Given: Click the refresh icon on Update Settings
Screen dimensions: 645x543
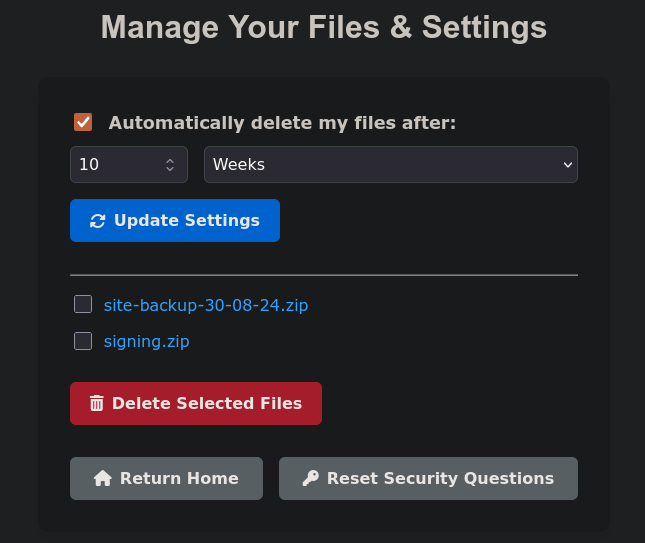Looking at the screenshot, I should tap(97, 221).
